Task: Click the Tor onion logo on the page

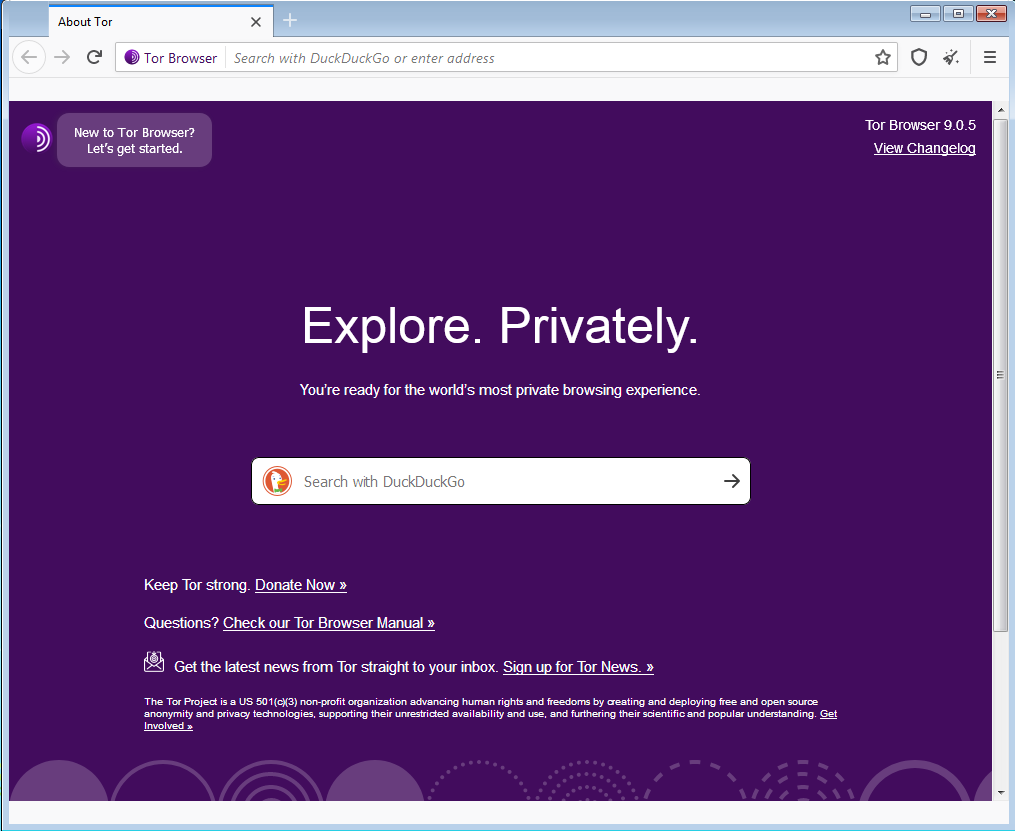Action: coord(36,138)
